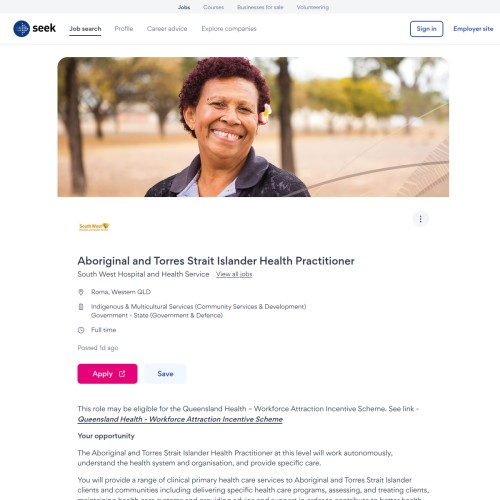Click the external link icon on Apply

[122, 374]
